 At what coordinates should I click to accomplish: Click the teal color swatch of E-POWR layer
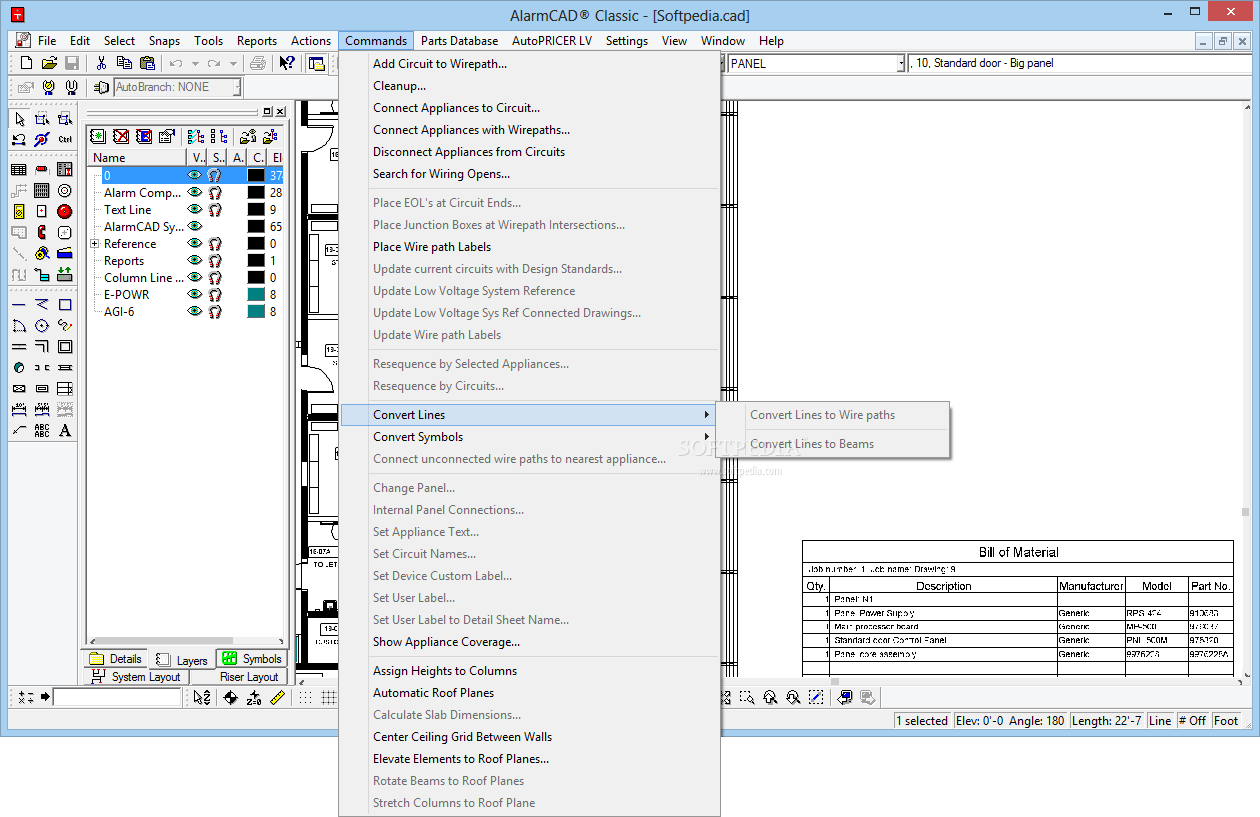tap(256, 294)
